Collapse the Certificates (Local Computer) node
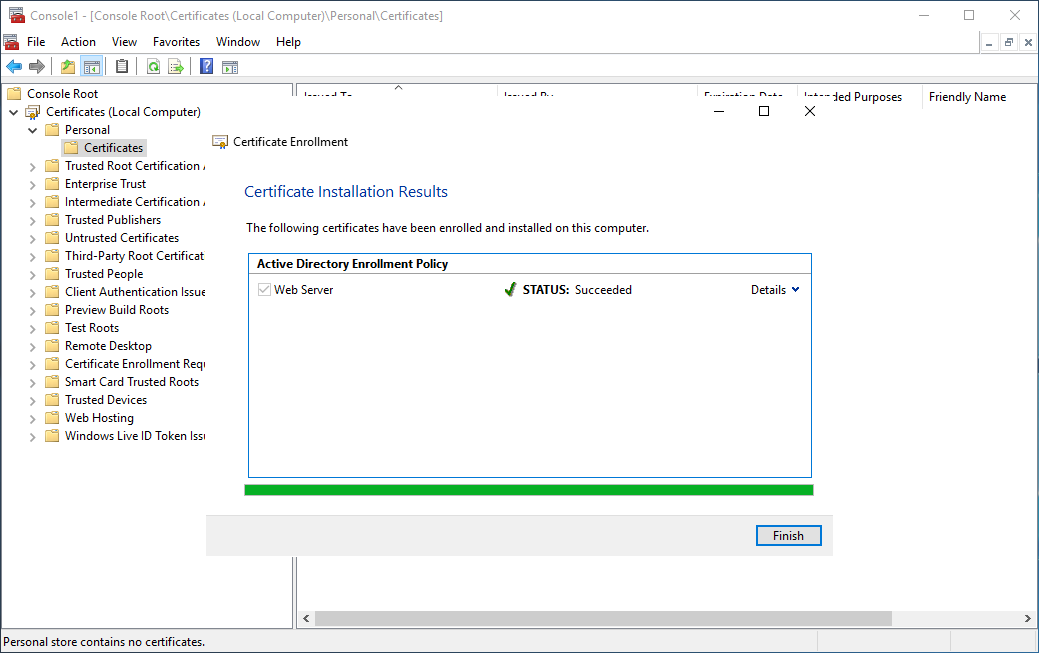Screen dimensions: 1039x653 click(13, 112)
